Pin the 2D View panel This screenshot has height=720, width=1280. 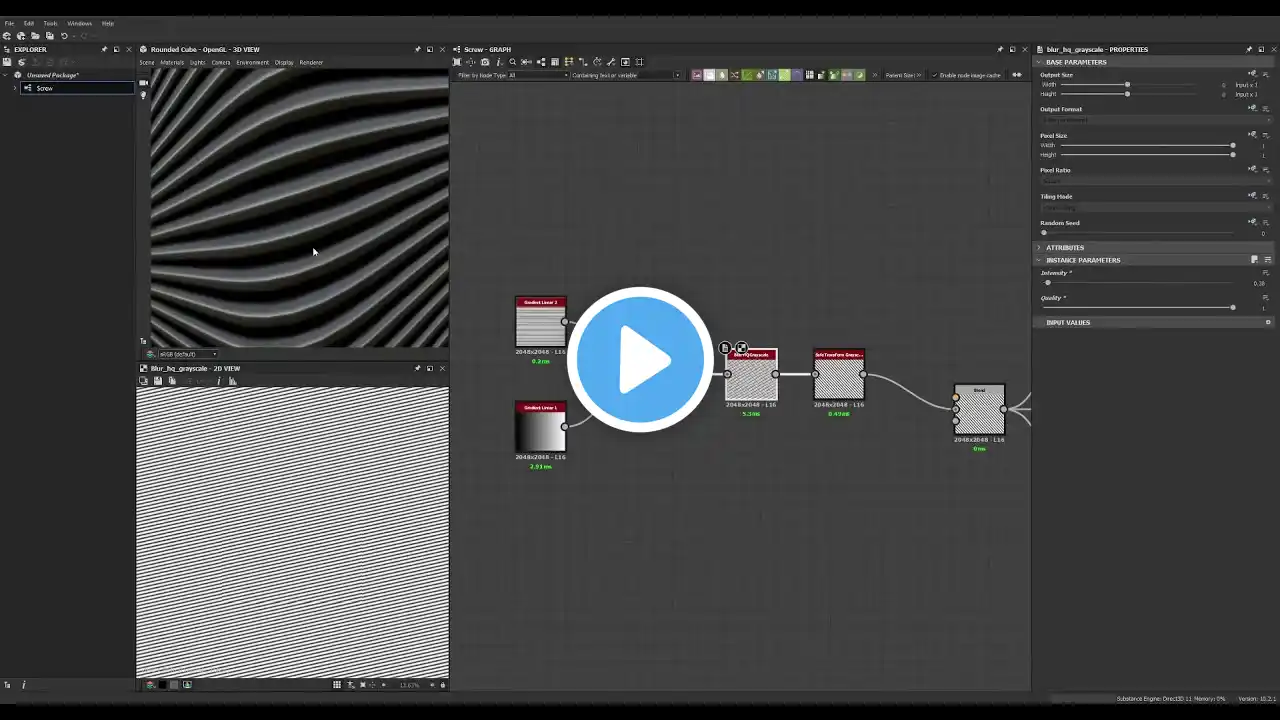pos(418,368)
